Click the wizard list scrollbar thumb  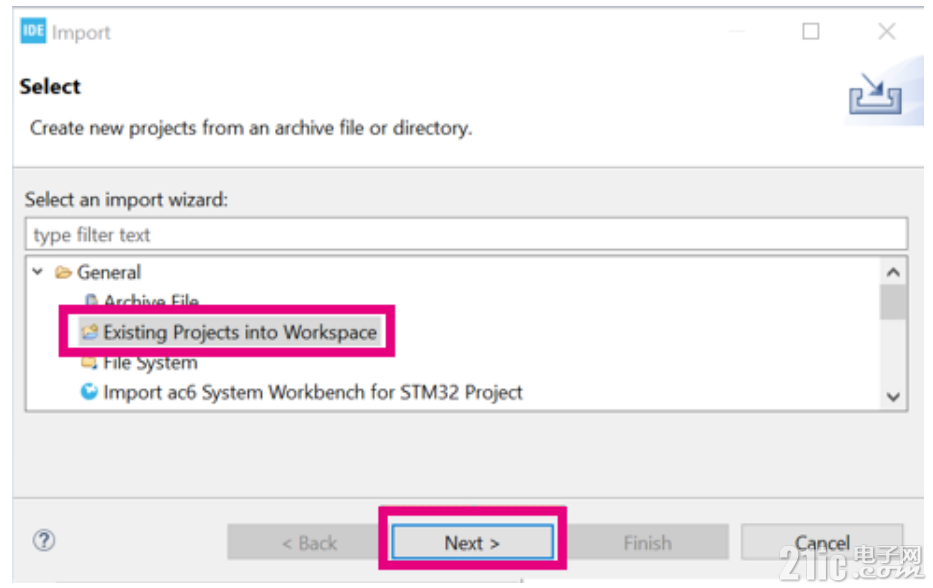(x=893, y=302)
